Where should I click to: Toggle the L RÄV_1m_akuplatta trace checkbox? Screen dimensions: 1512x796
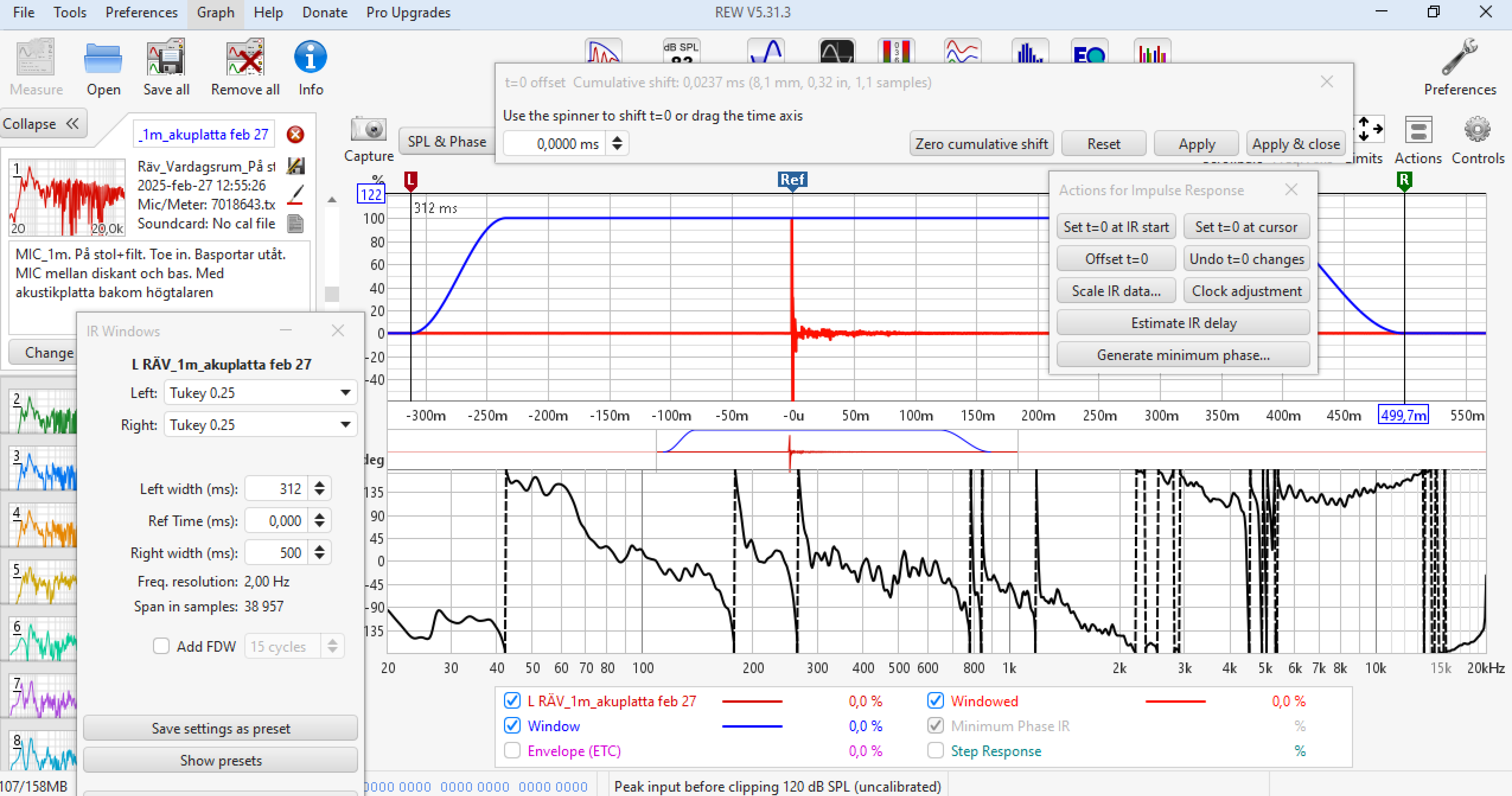tap(512, 700)
